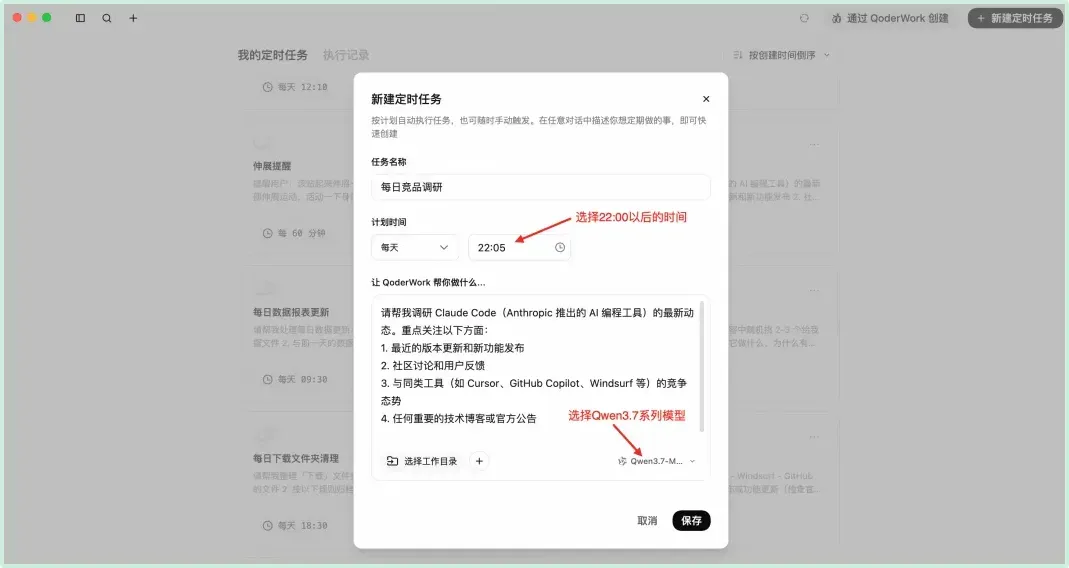Viewport: 1069px width, 568px height.
Task: Click the sort icon before 按创建时间倒序
Action: pyautogui.click(x=738, y=55)
